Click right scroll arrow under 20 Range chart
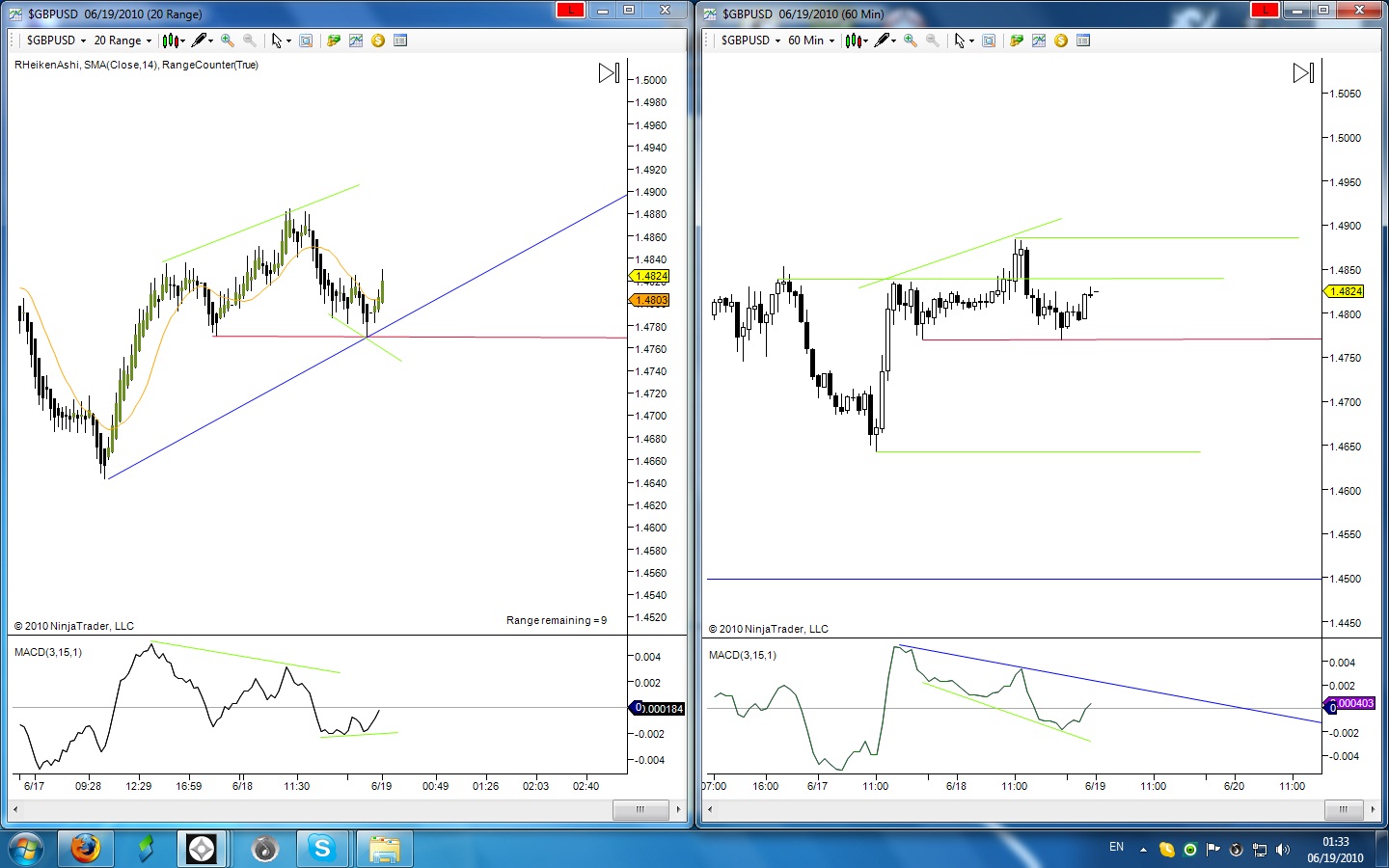Viewport: 1389px width, 868px height. (678, 809)
